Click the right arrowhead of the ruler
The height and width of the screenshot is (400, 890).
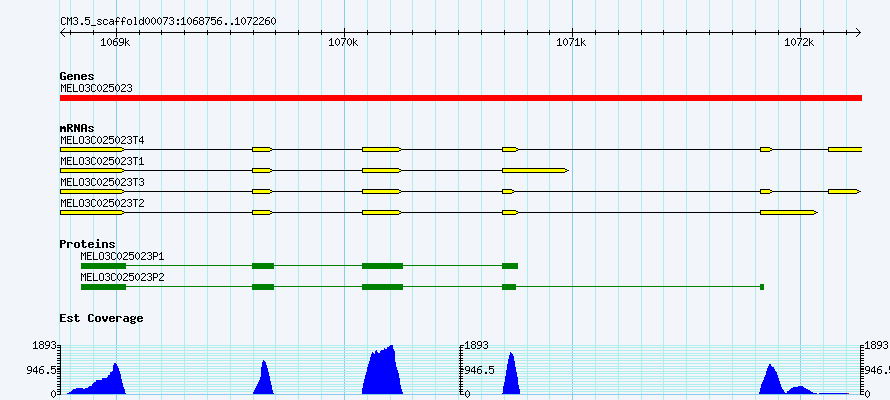click(858, 32)
